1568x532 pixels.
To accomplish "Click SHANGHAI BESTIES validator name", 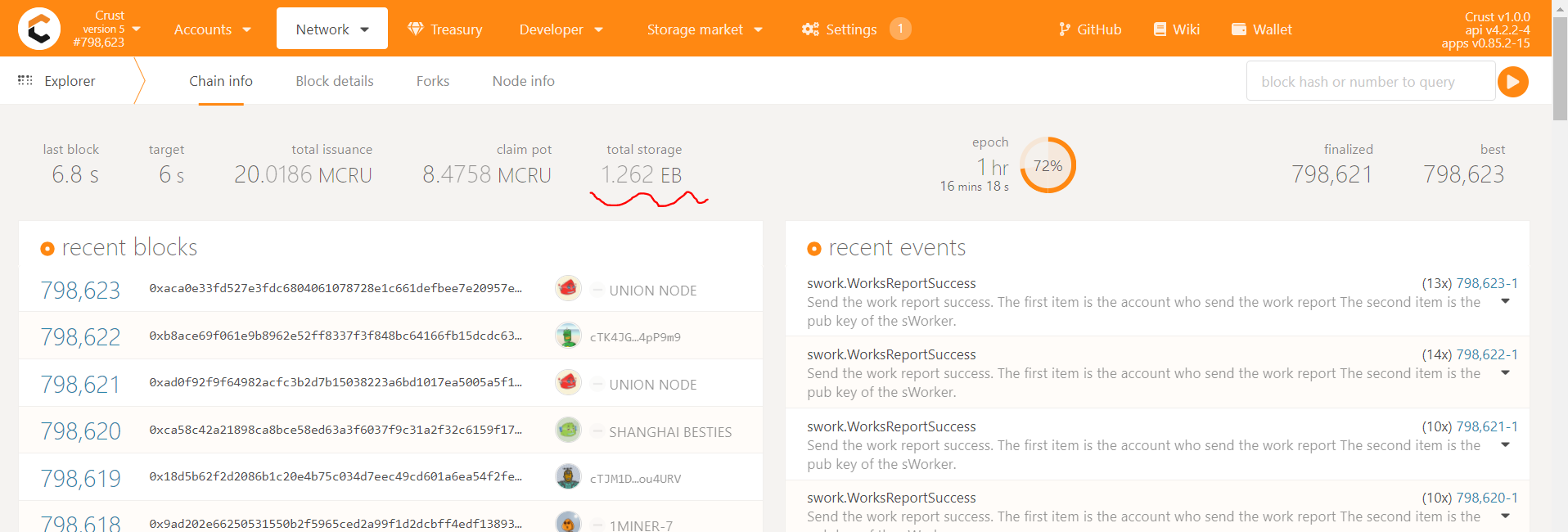I will click(x=670, y=432).
